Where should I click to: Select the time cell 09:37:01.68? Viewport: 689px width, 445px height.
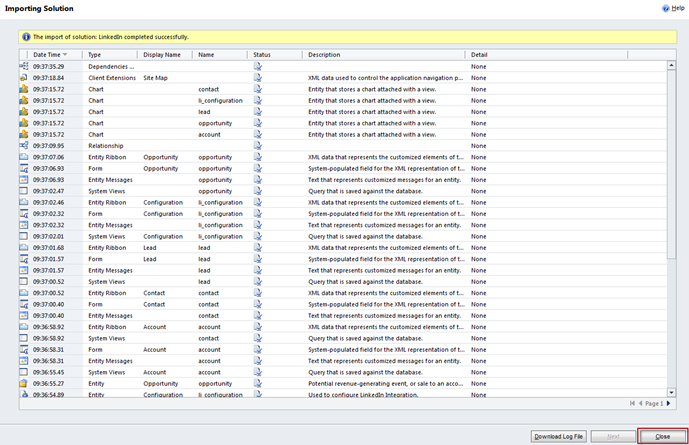(48, 248)
